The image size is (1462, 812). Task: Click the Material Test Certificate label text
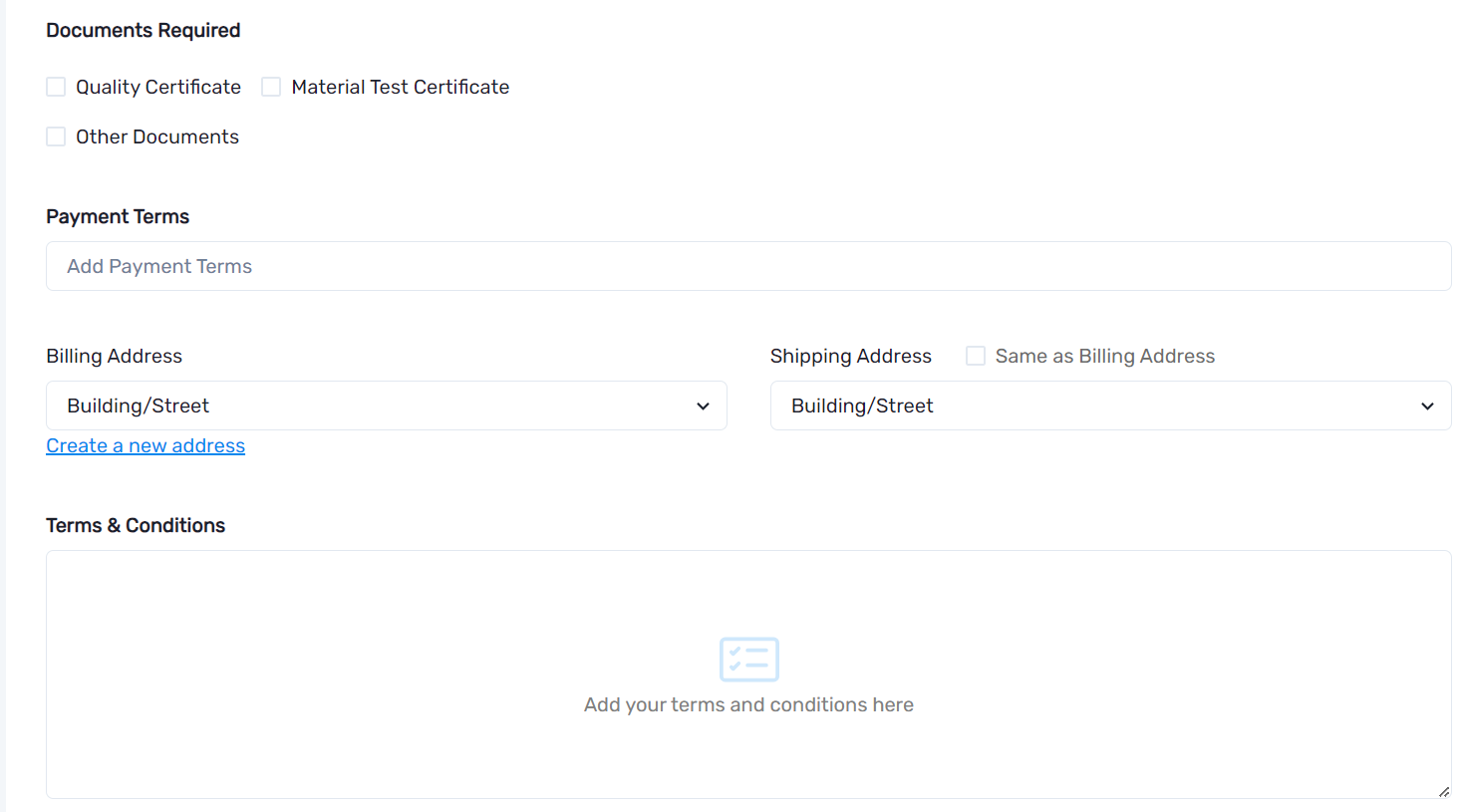pos(400,88)
